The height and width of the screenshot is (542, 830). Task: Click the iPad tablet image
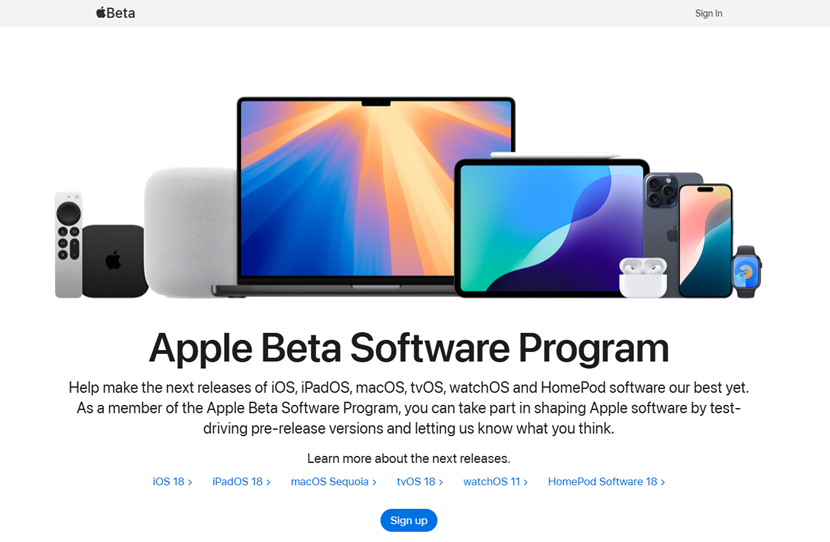551,227
